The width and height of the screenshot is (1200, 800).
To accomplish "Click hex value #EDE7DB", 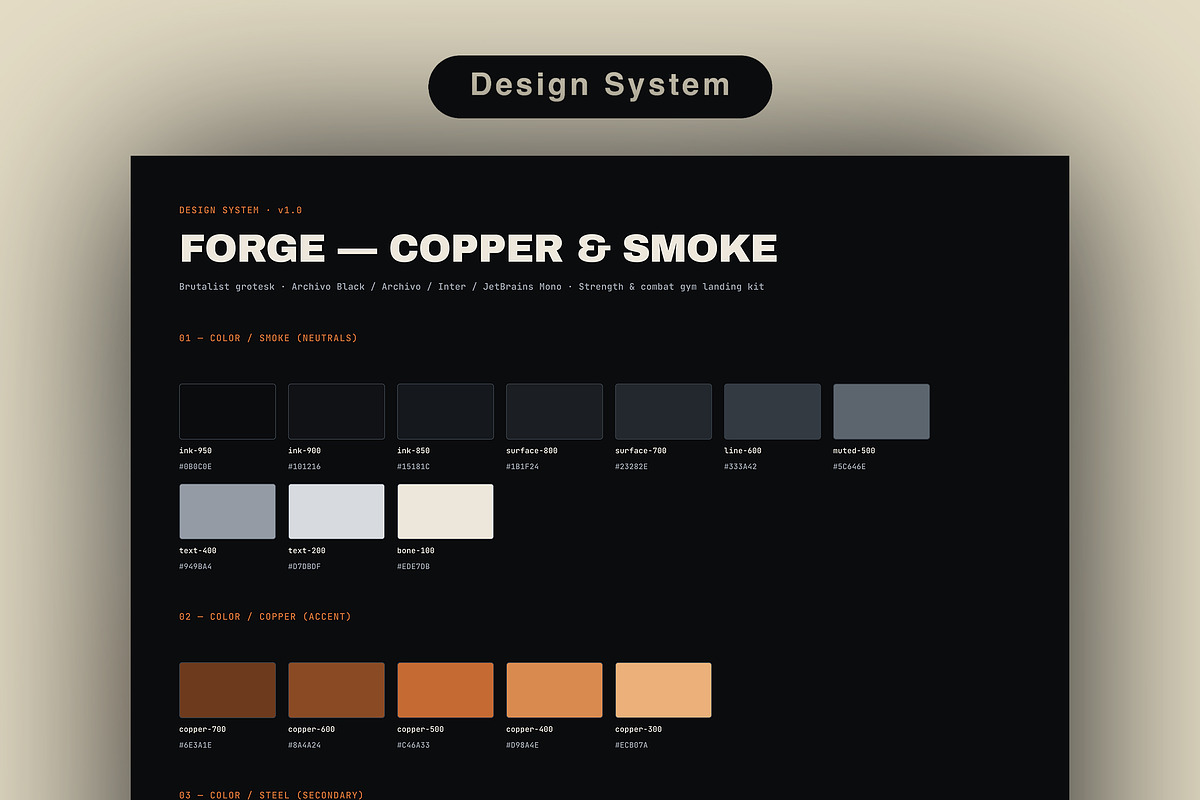I will [413, 567].
